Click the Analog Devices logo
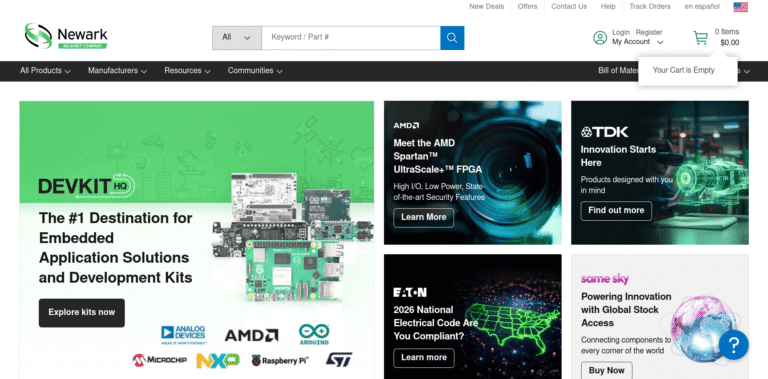This screenshot has height=379, width=768. pyautogui.click(x=183, y=335)
